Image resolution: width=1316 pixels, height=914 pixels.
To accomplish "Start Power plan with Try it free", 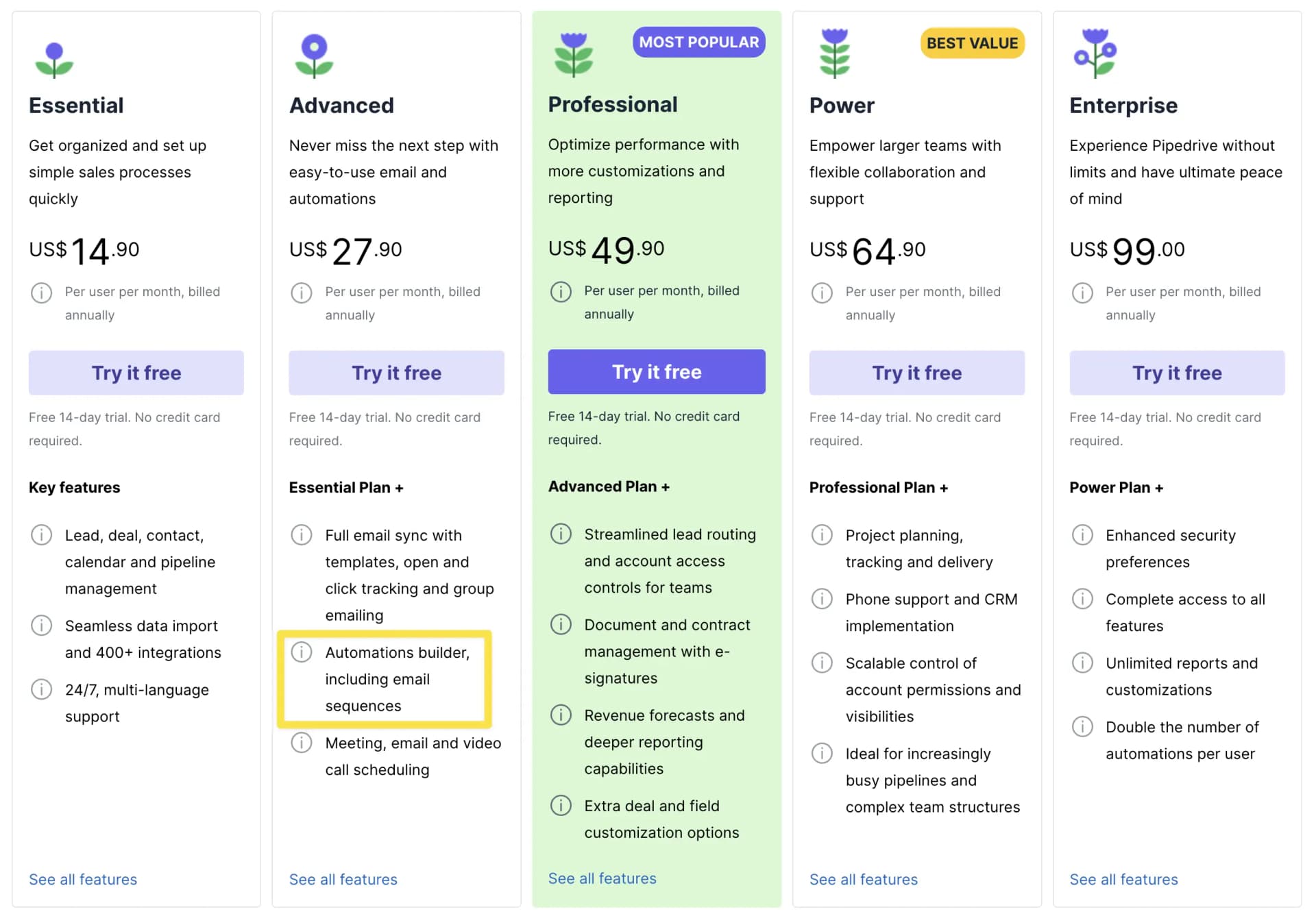I will pyautogui.click(x=917, y=373).
